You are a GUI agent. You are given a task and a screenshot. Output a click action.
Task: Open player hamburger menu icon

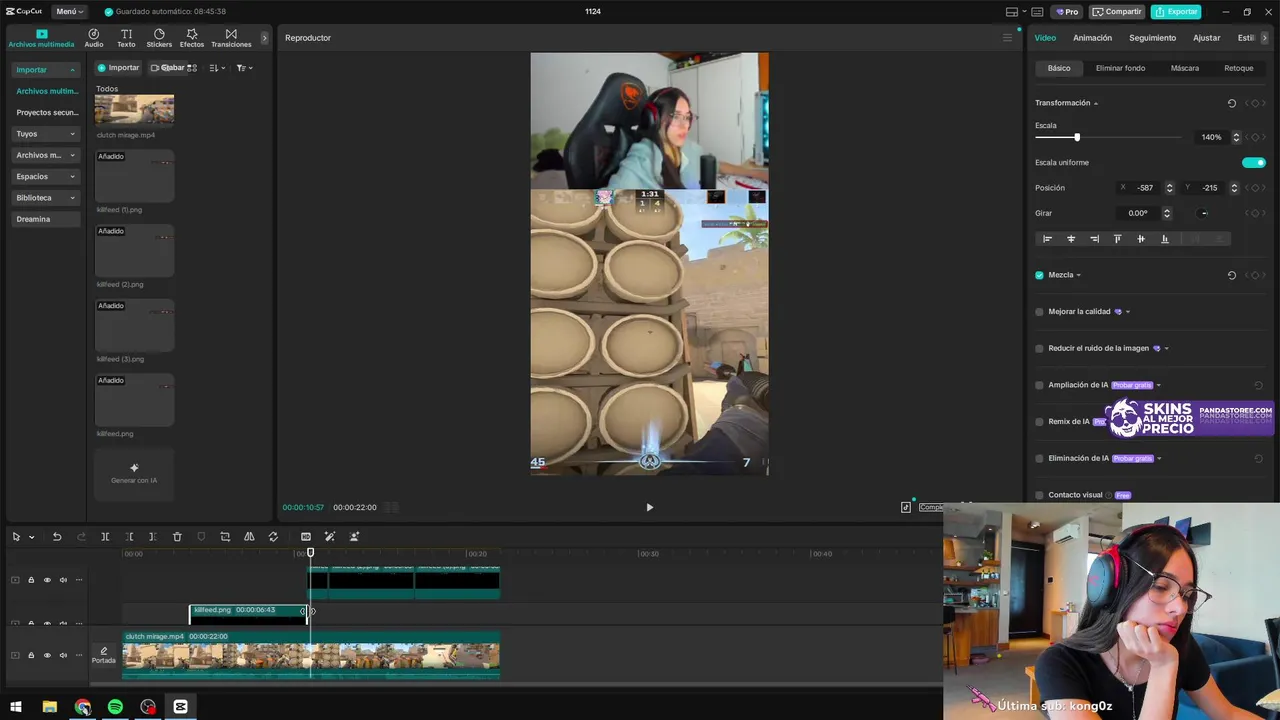1007,38
